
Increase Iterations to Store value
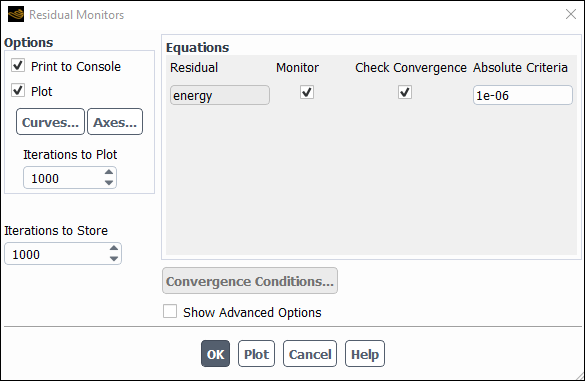tap(114, 248)
